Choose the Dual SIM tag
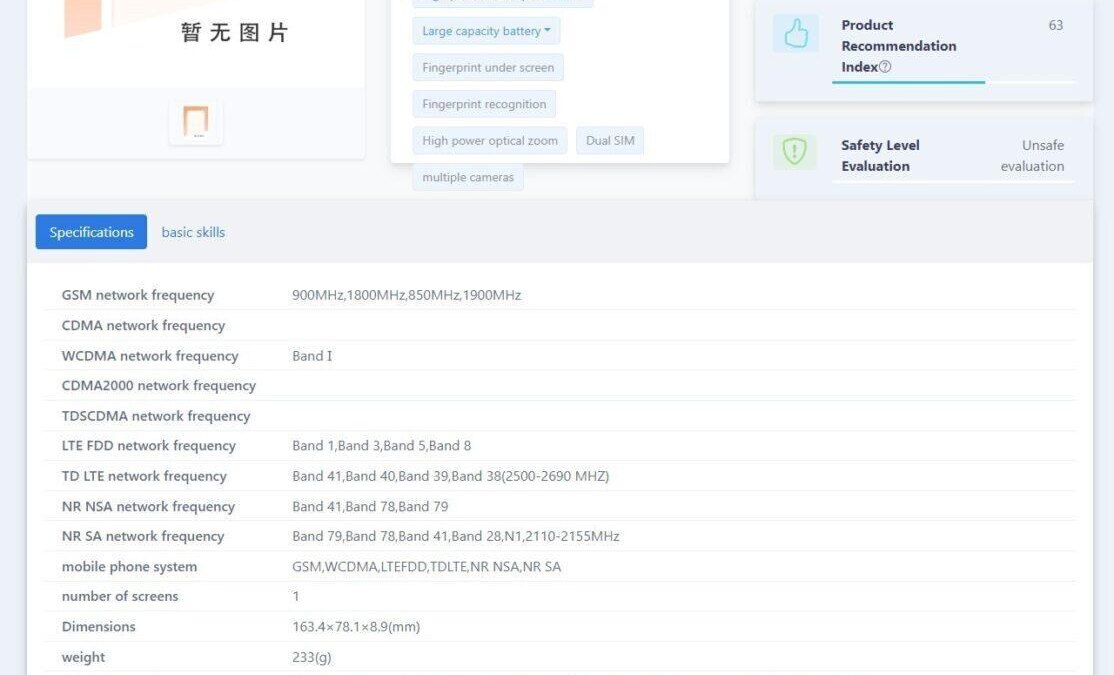The height and width of the screenshot is (675, 1114). (610, 141)
